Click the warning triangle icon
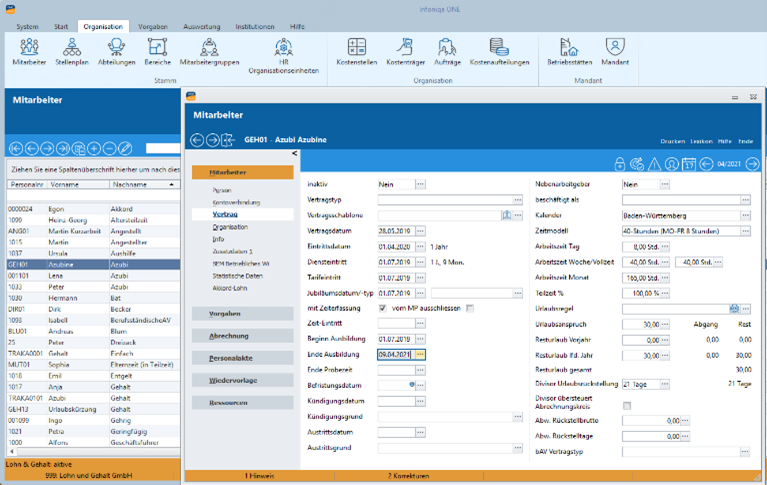The height and width of the screenshot is (485, 767). click(654, 164)
